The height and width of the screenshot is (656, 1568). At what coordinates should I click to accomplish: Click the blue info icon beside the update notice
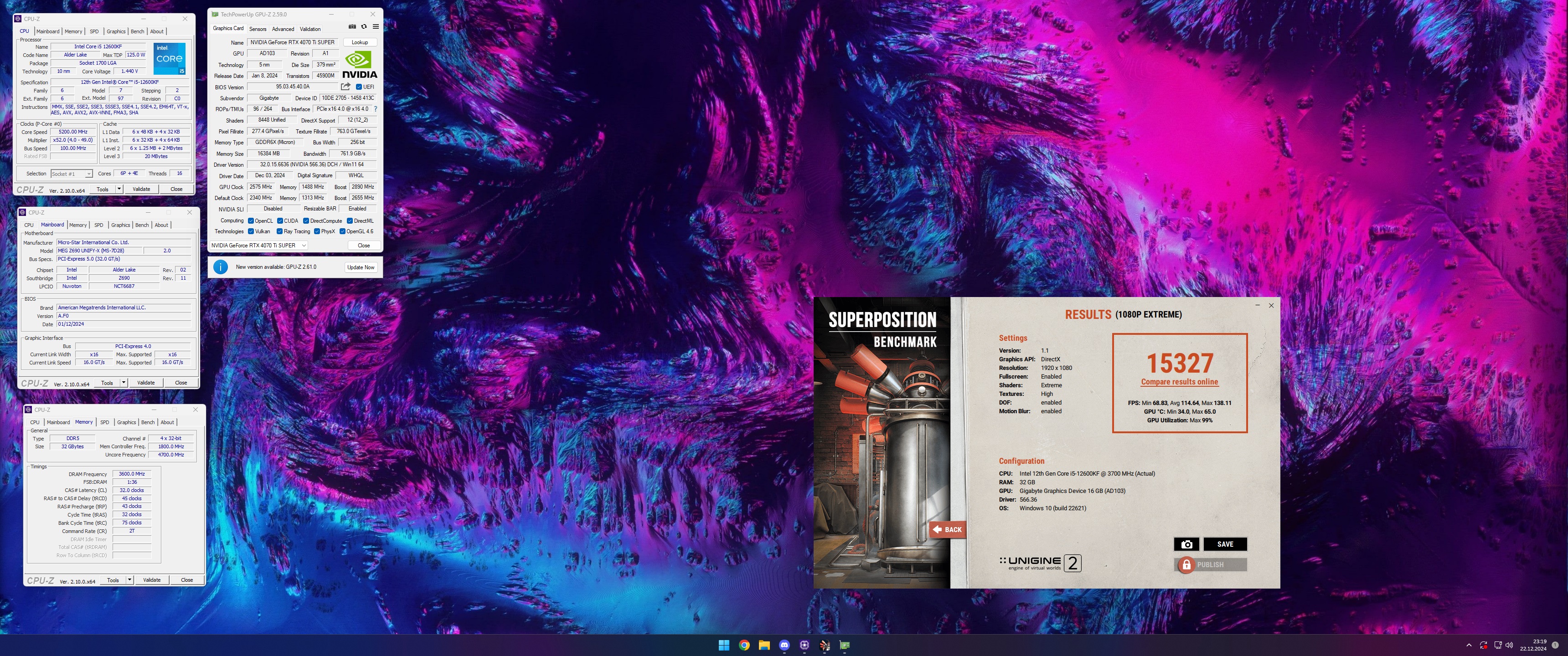(x=220, y=266)
